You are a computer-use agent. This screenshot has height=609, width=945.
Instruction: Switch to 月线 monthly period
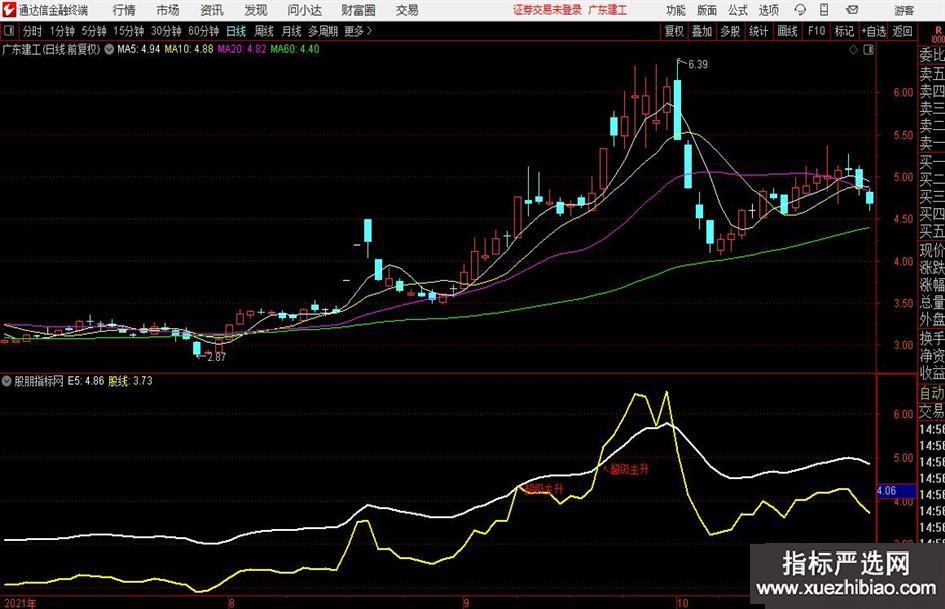coord(291,31)
